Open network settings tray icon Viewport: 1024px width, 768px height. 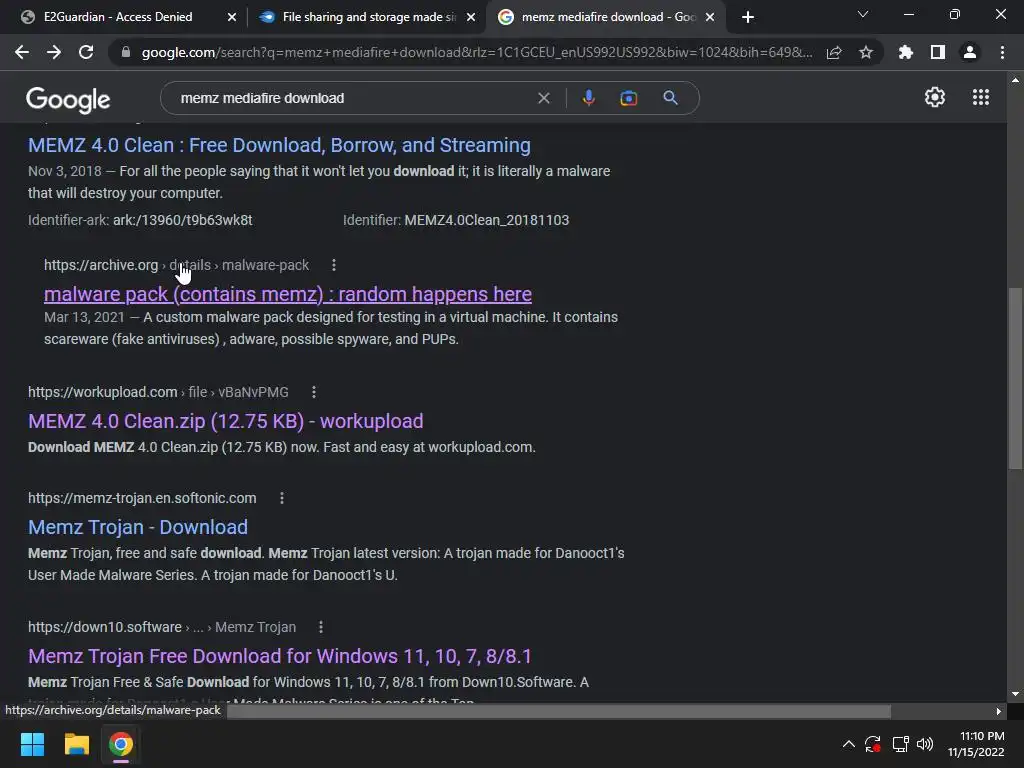click(901, 744)
